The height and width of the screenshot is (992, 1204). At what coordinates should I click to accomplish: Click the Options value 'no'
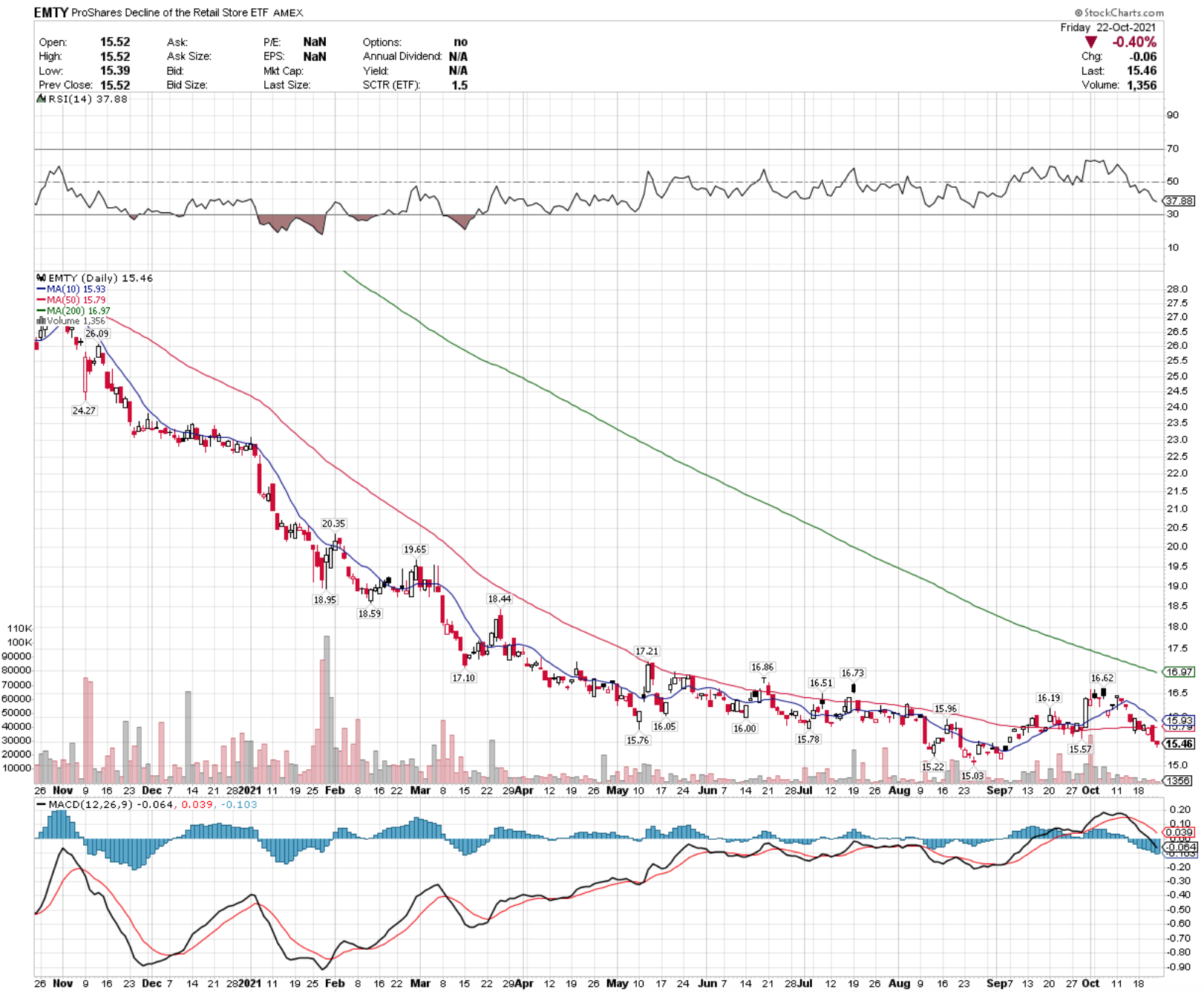(460, 42)
